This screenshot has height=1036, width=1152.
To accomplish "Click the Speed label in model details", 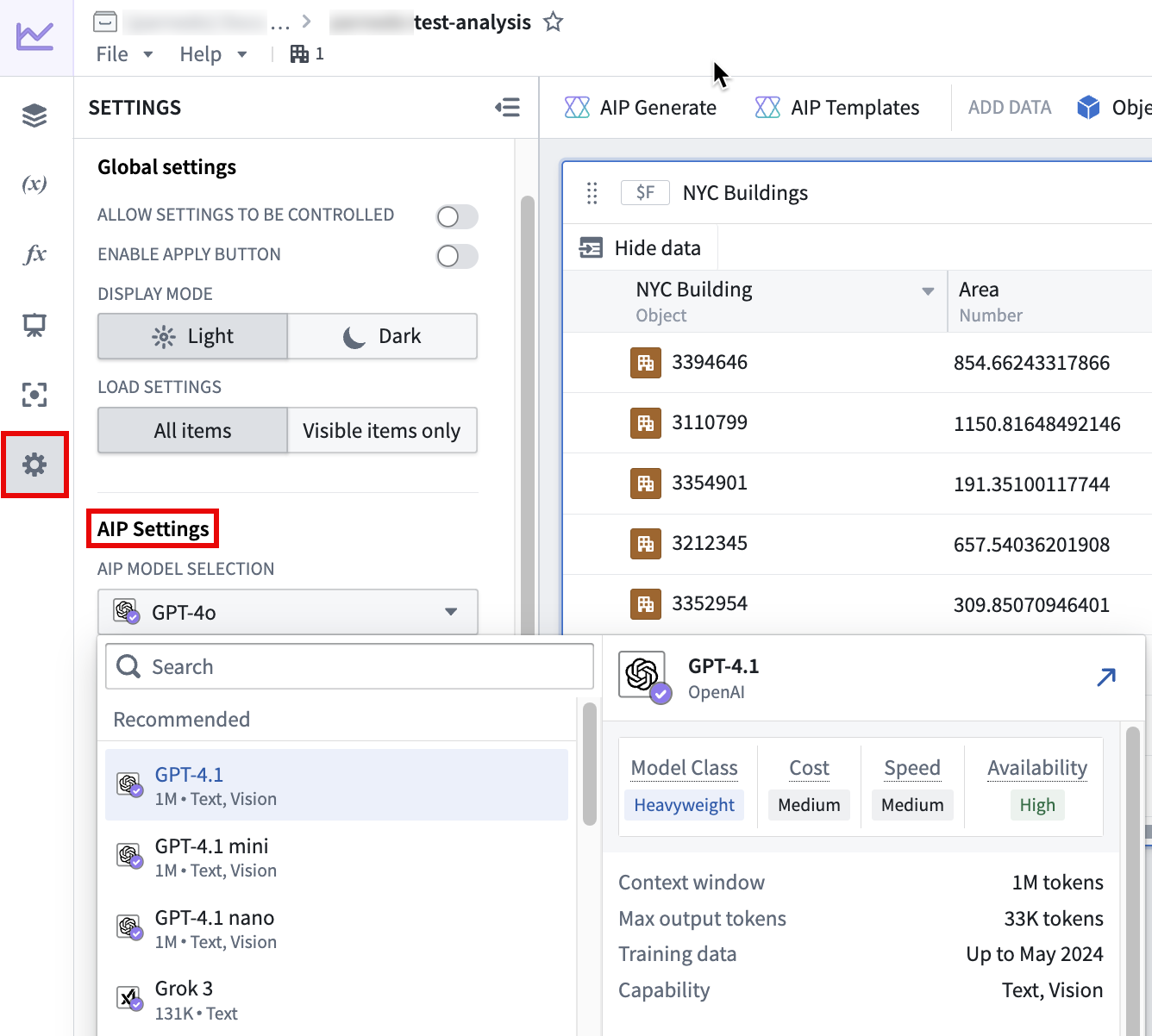I will (x=912, y=768).
